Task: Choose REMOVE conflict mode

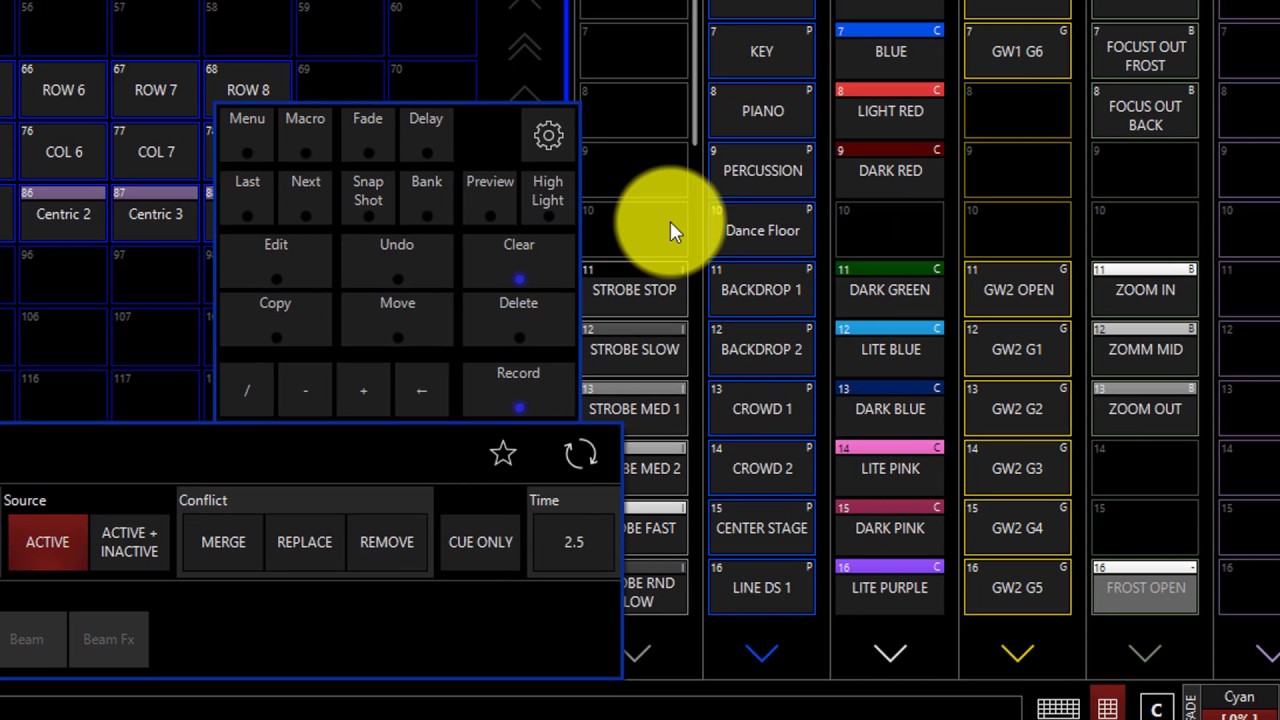Action: 386,542
